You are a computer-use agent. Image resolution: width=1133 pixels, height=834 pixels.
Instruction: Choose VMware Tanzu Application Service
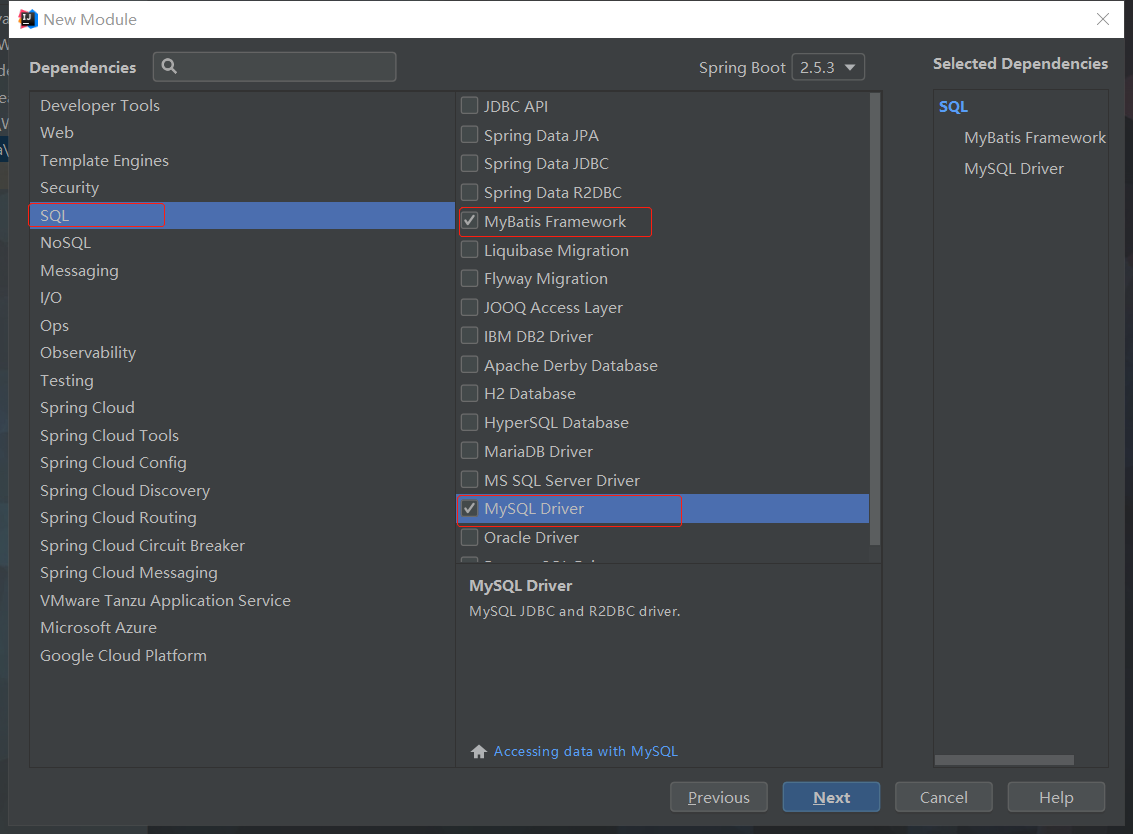coord(242,600)
